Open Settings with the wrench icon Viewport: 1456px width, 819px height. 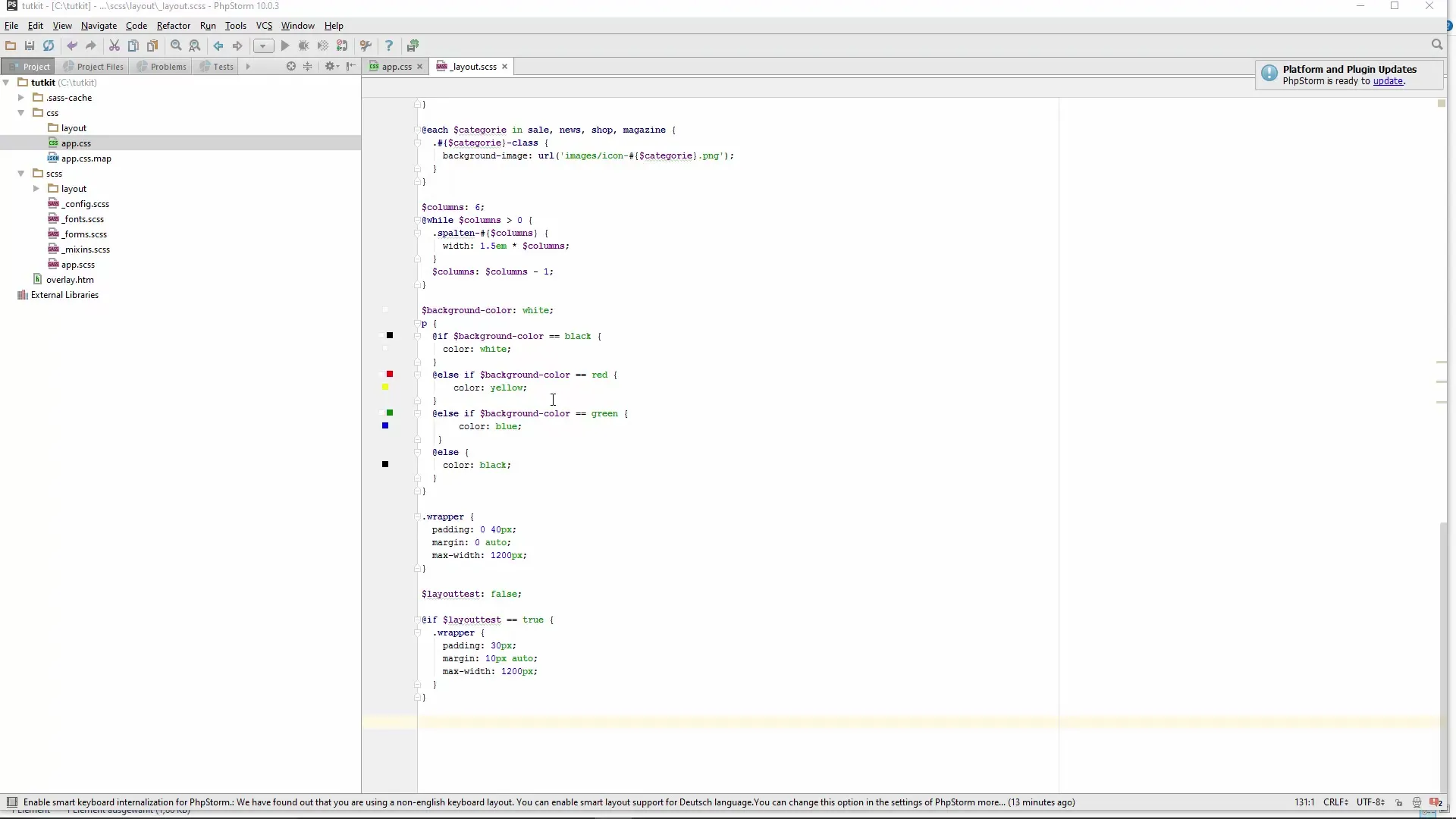(366, 46)
